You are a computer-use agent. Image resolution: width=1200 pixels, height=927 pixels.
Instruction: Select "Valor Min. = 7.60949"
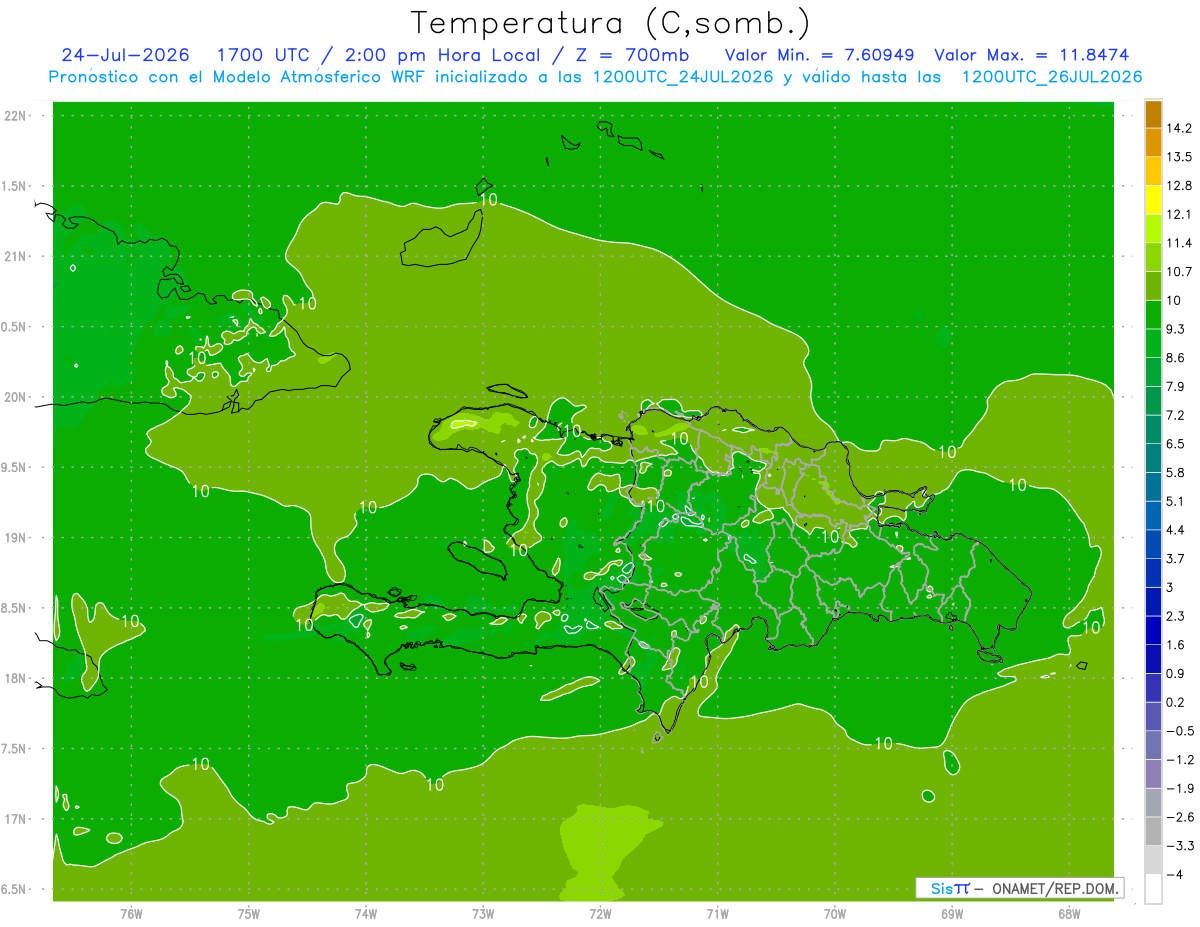[x=820, y=55]
